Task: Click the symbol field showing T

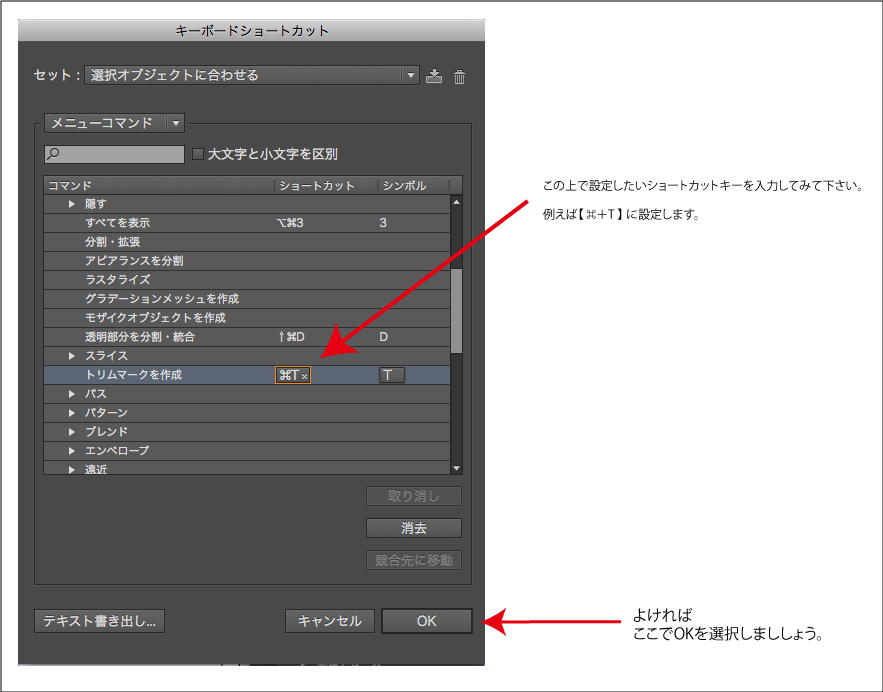Action: (x=391, y=375)
